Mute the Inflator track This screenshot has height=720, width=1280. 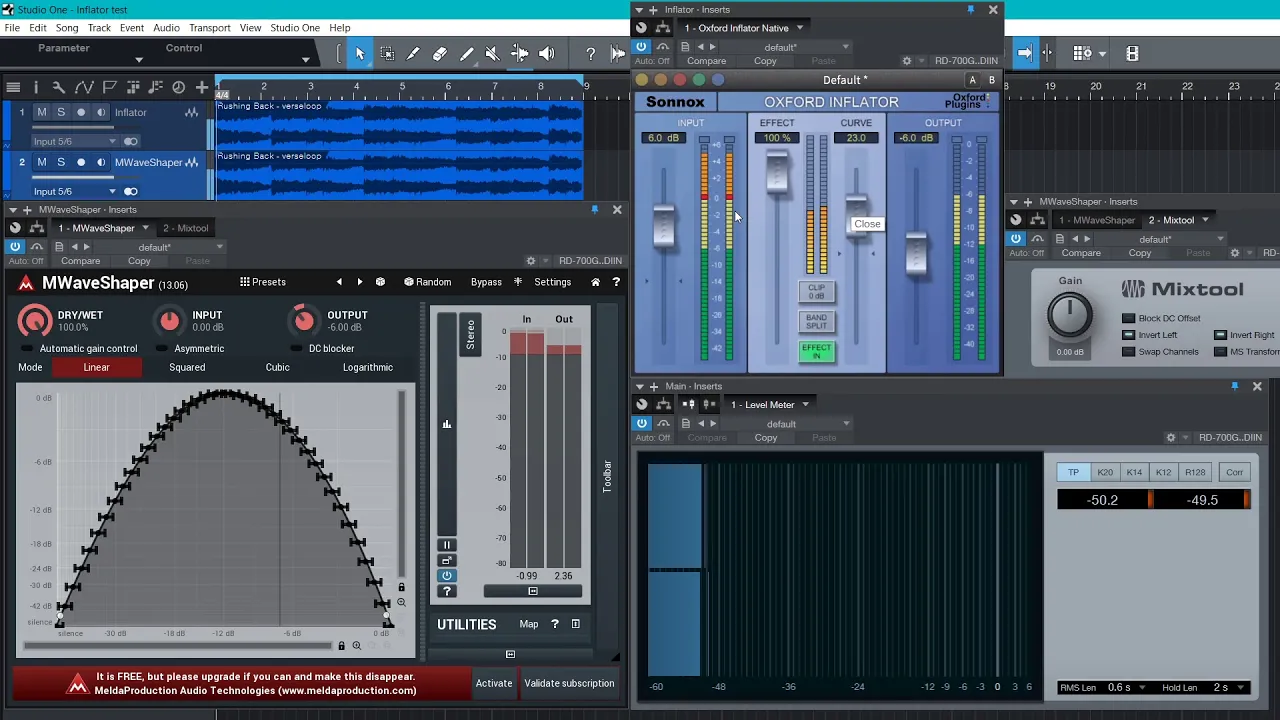click(x=41, y=112)
